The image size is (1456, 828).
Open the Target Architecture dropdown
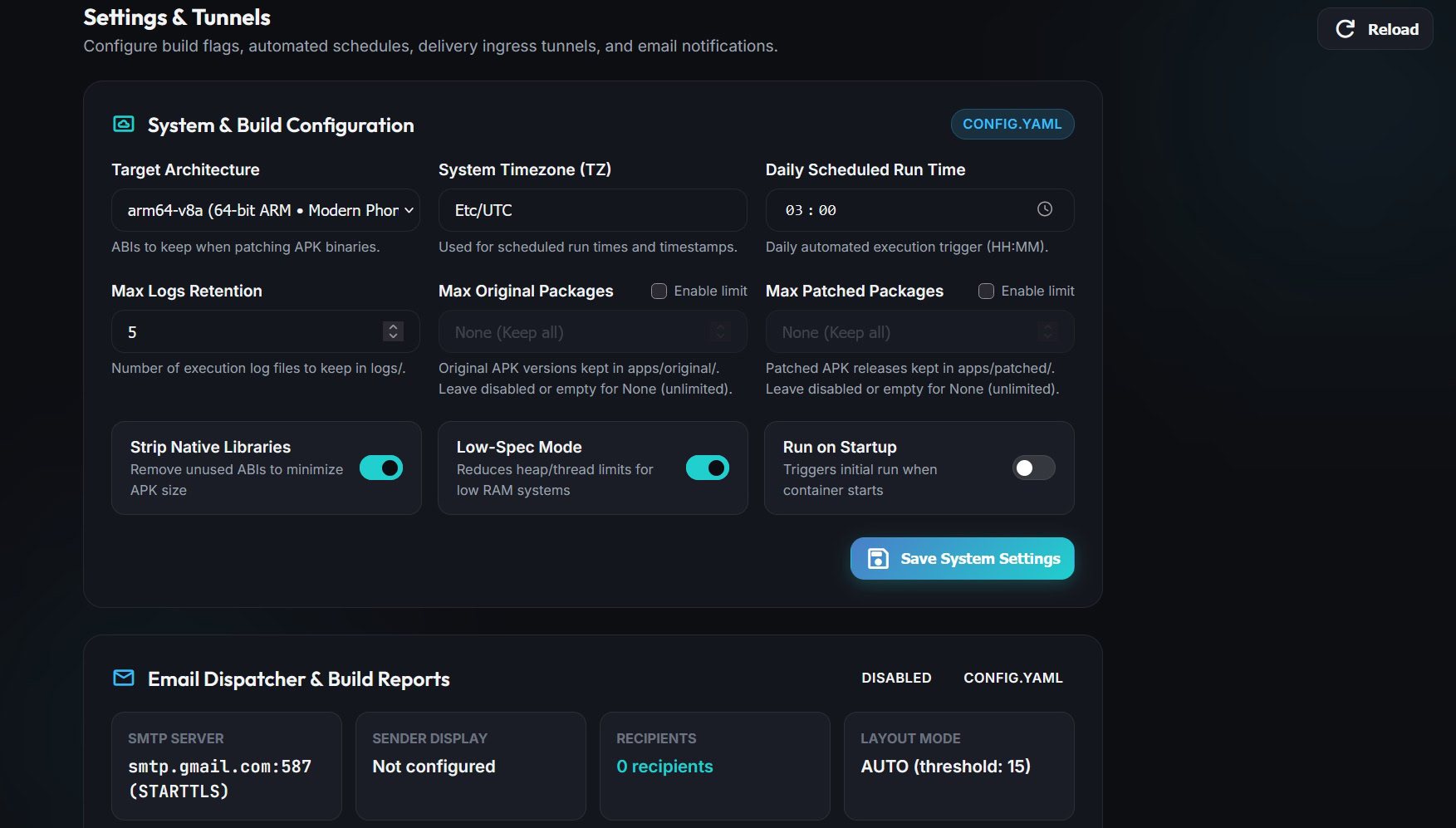(x=266, y=210)
